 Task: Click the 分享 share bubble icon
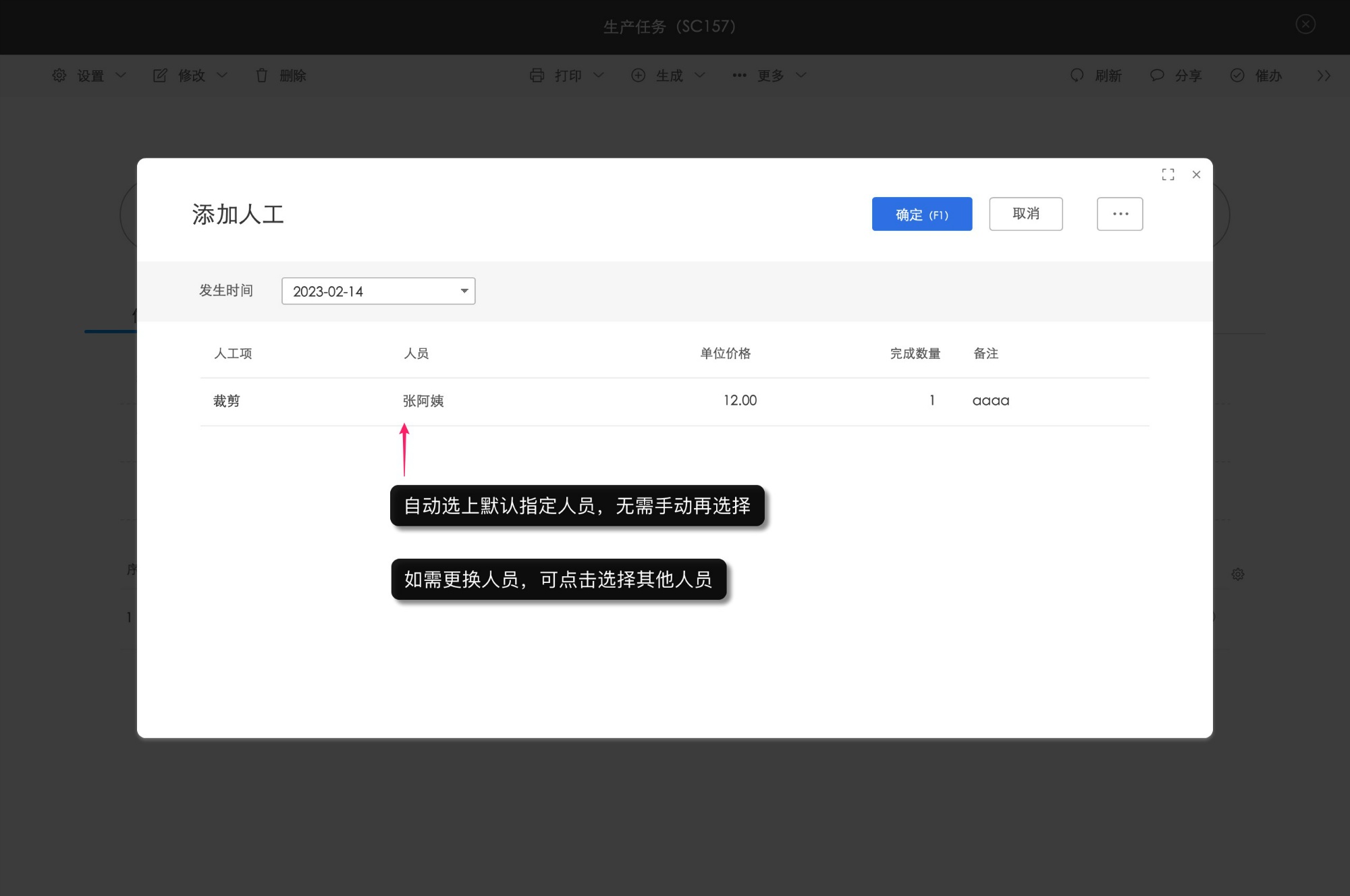click(x=1157, y=76)
